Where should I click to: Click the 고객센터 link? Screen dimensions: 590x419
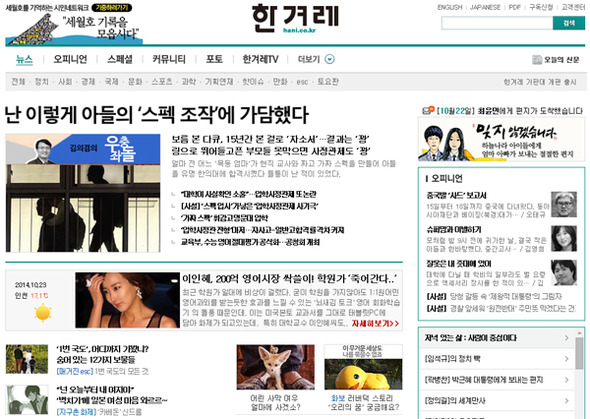pos(573,7)
